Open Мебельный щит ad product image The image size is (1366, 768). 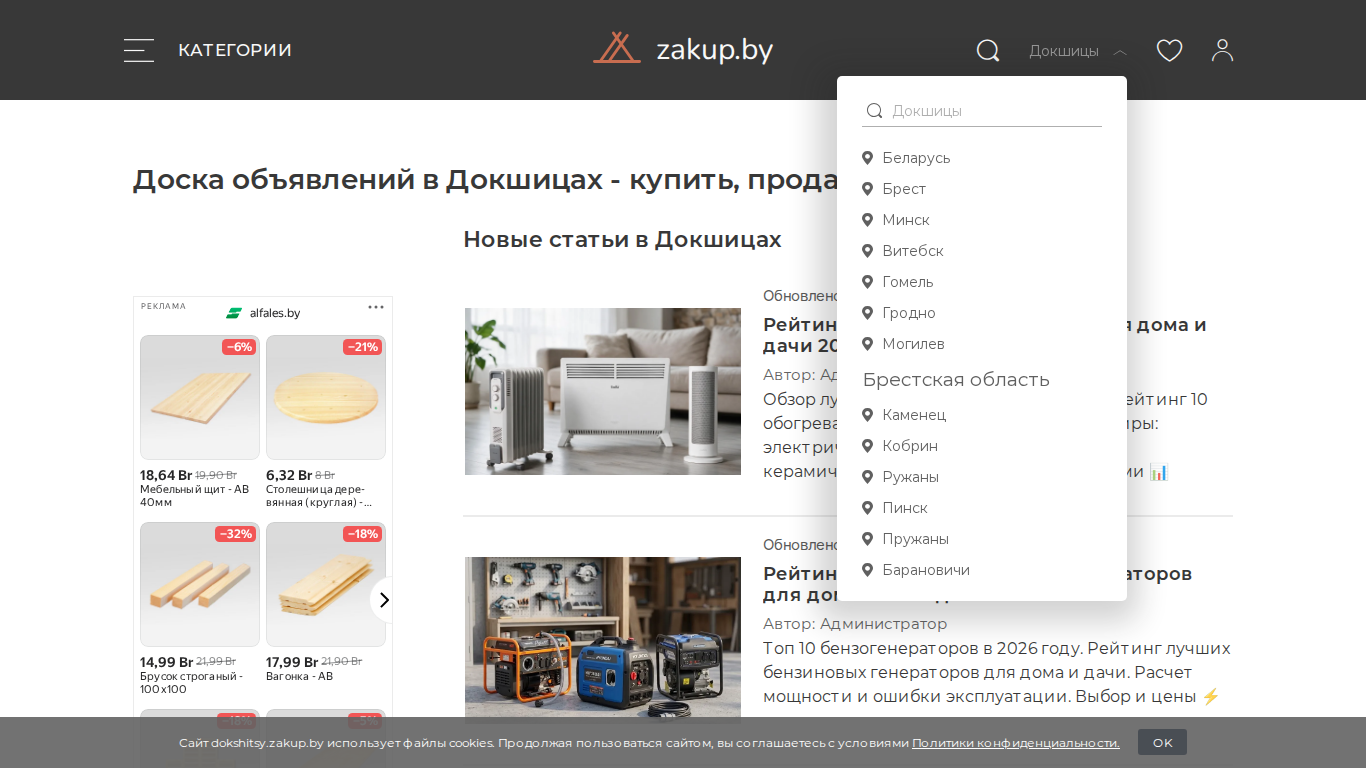coord(200,397)
